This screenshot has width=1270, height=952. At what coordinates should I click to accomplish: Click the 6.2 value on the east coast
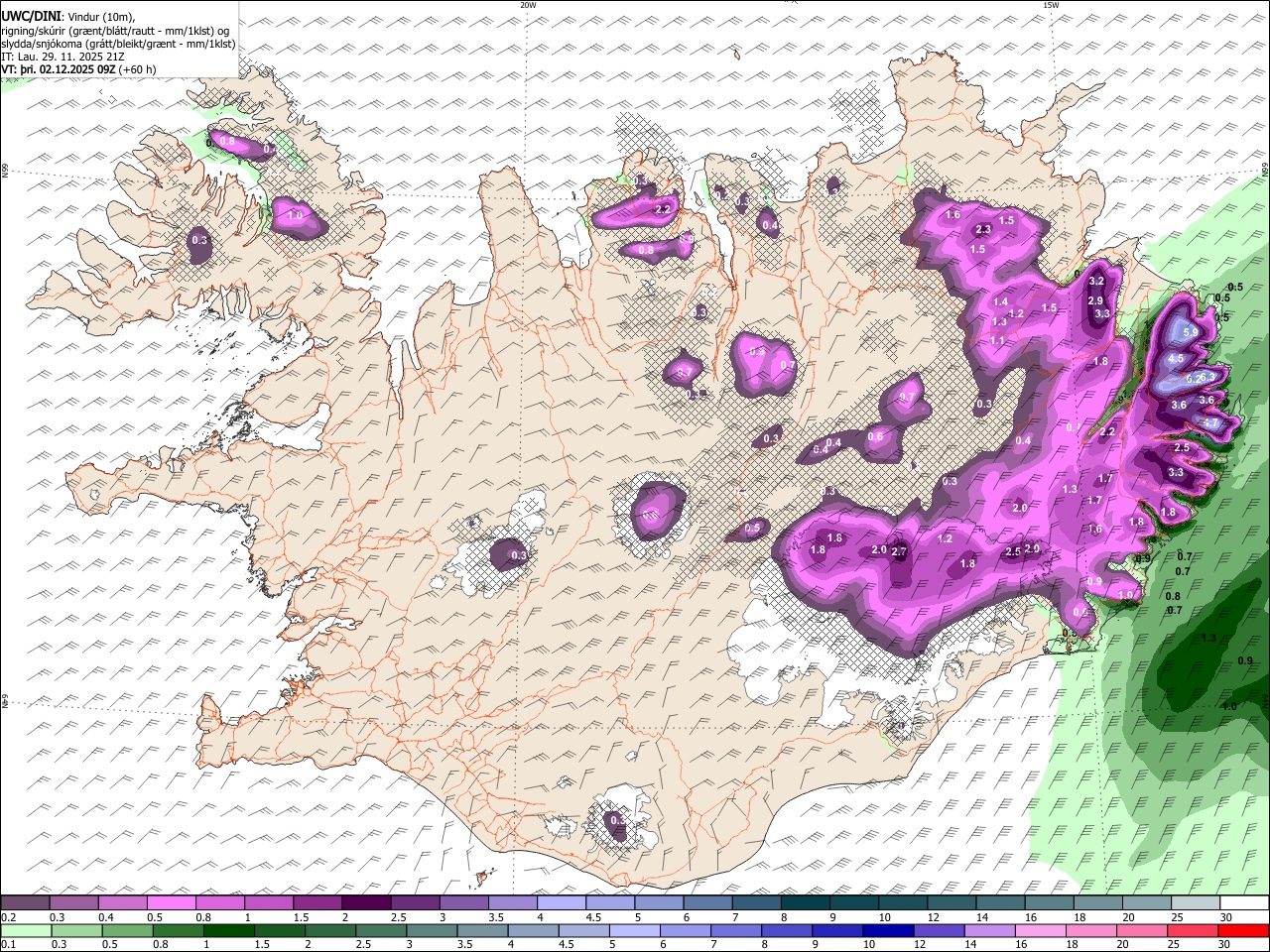pos(1192,379)
